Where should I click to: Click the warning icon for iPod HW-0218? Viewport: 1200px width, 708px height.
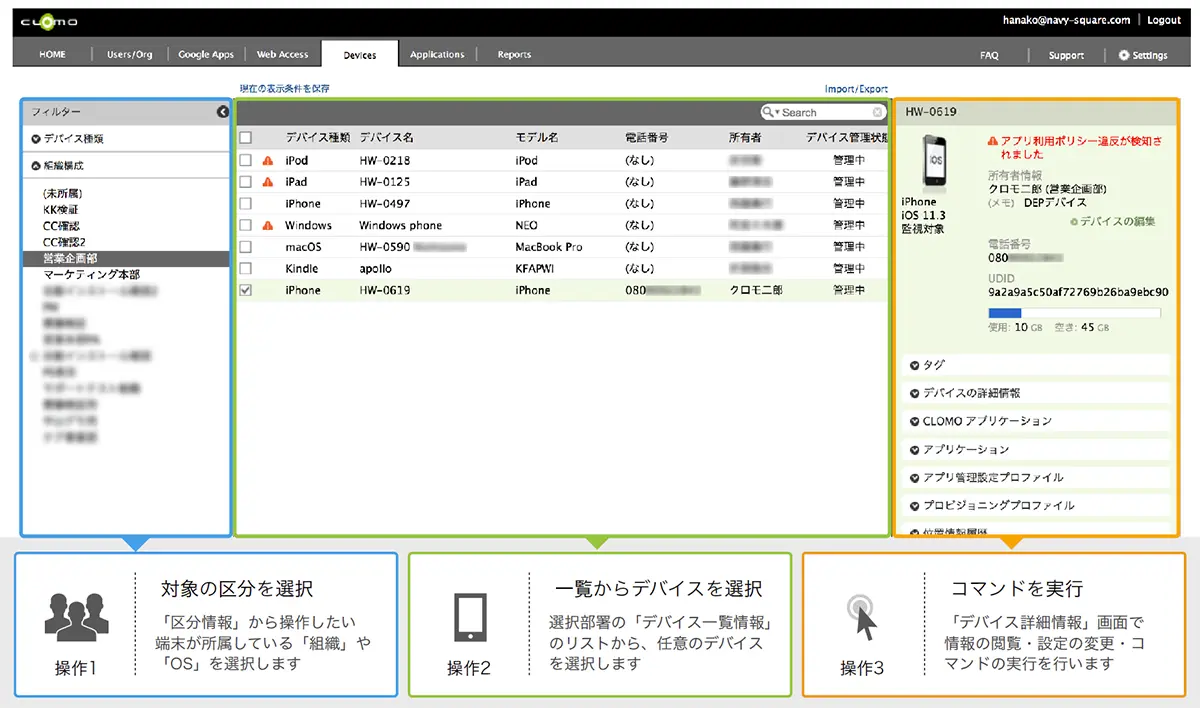pyautogui.click(x=267, y=161)
